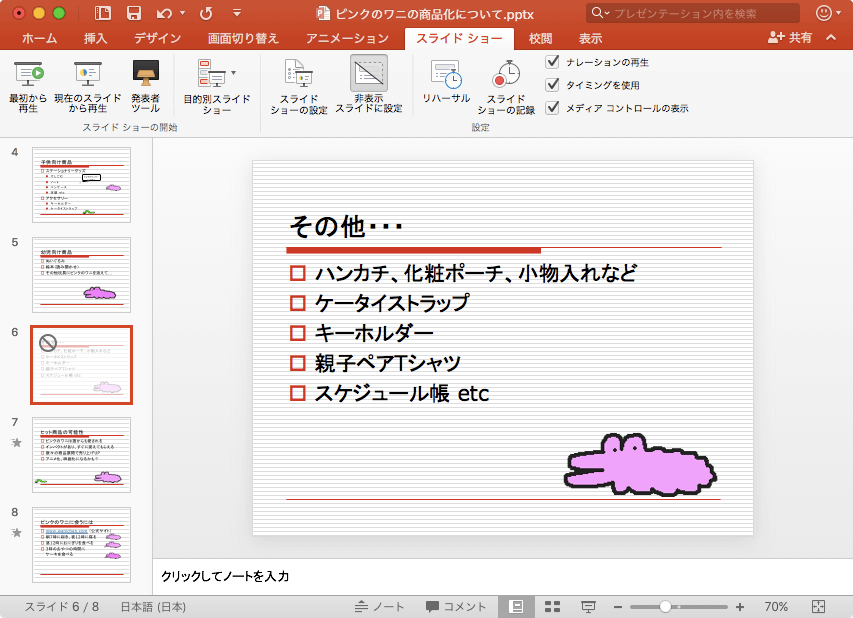Screen dimensions: 853x618
Task: Switch to the デザイン tab
Action: point(157,38)
